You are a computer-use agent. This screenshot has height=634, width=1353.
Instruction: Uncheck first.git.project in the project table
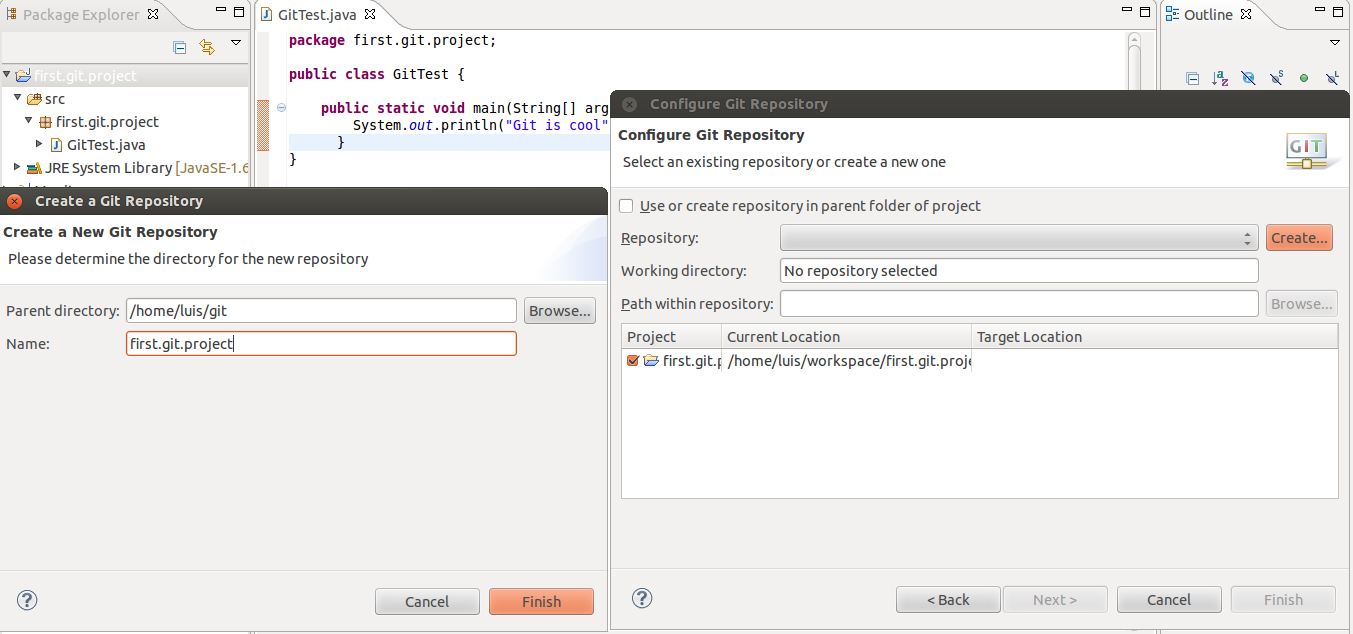pos(632,360)
